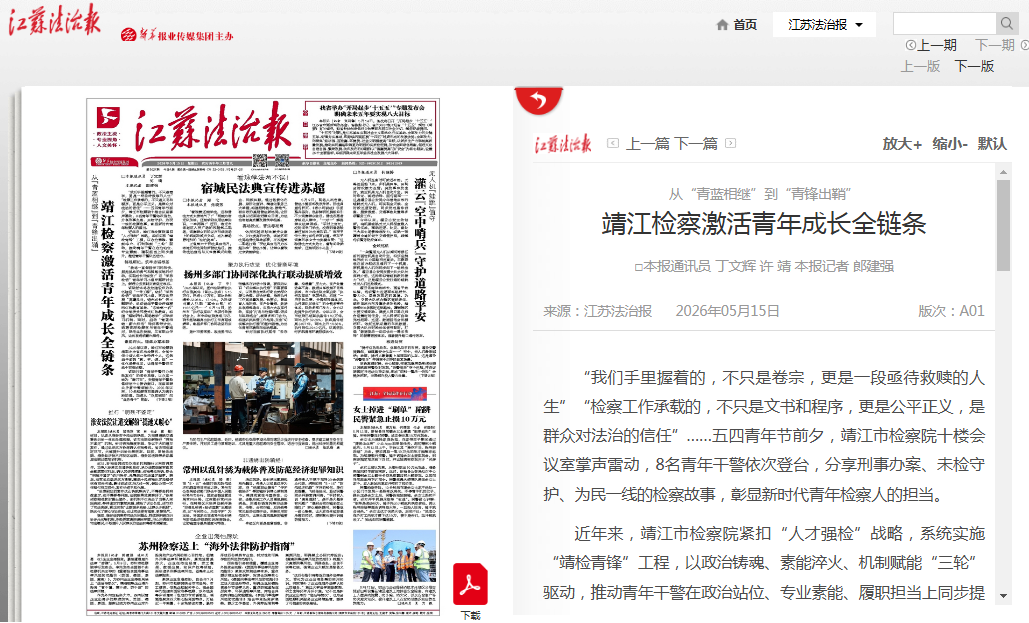
Task: Click the QR codes under masthead
Action: click(271, 160)
